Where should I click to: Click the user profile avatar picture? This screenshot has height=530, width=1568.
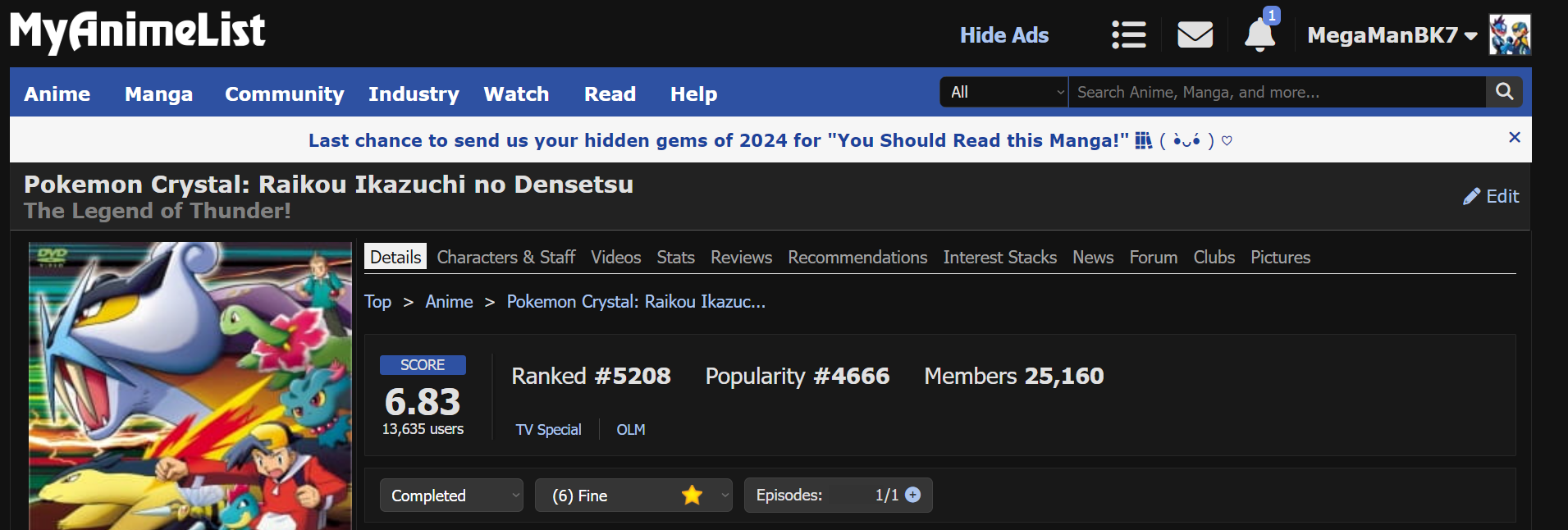[1510, 35]
